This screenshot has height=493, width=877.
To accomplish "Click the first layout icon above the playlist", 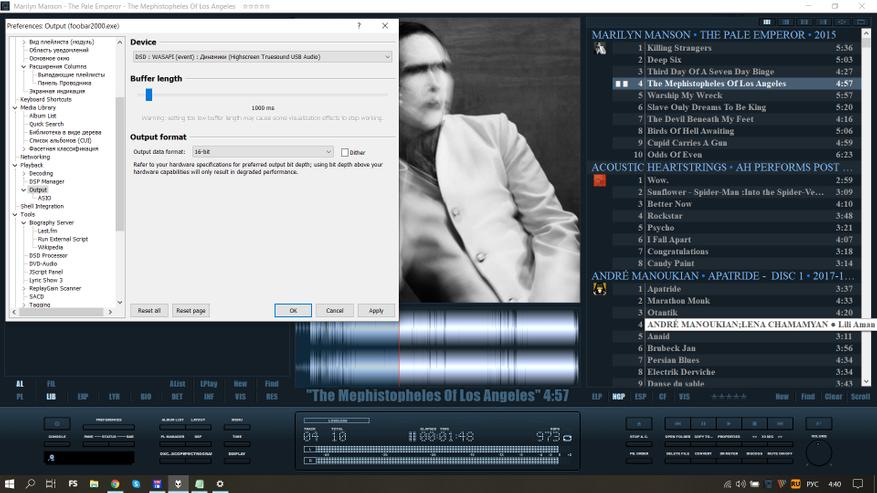I will 767,22.
